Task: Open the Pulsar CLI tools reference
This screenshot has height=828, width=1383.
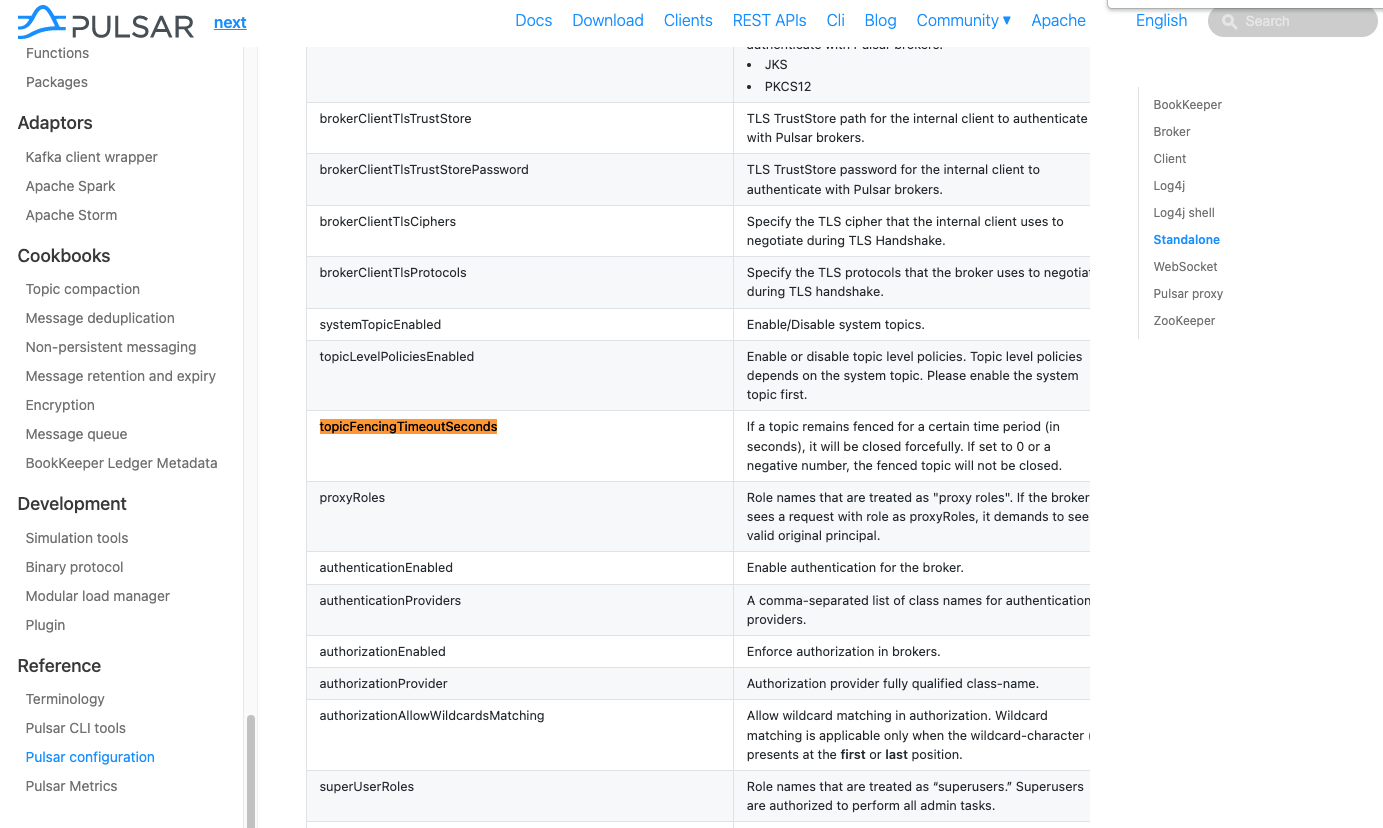Action: coord(76,728)
